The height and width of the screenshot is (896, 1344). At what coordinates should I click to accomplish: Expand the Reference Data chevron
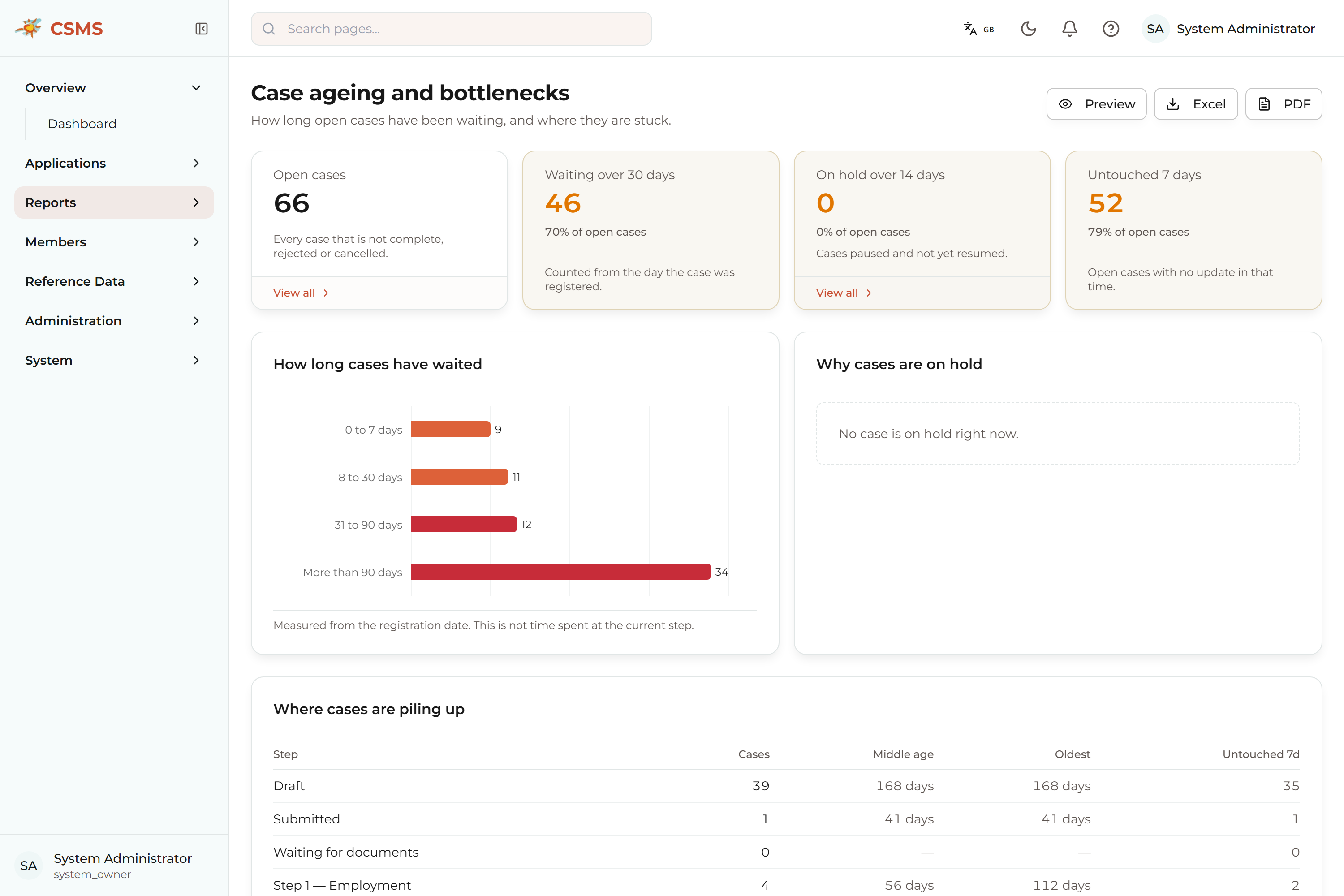196,281
